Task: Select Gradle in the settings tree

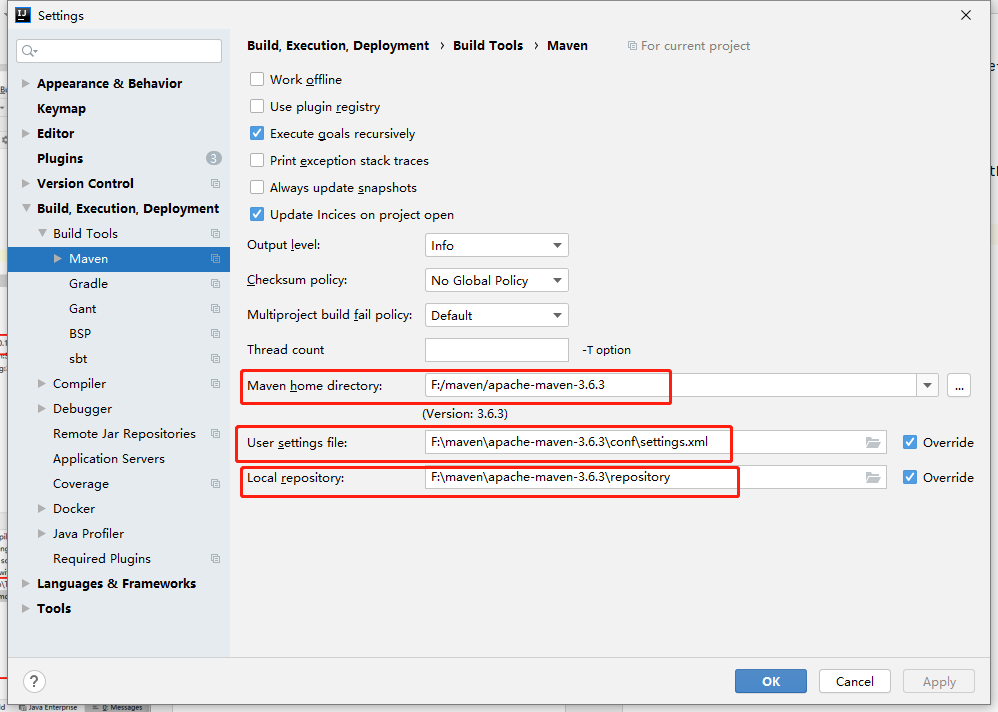Action: click(x=90, y=283)
